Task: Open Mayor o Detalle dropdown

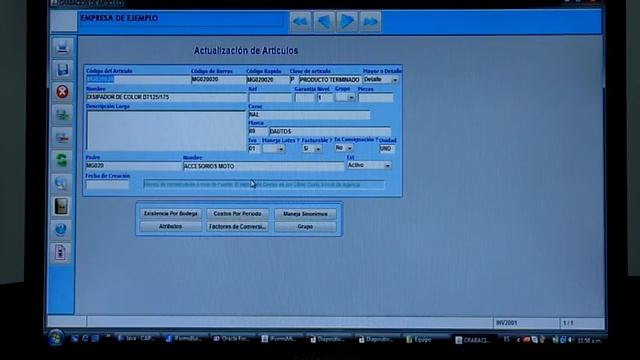Action: point(395,80)
